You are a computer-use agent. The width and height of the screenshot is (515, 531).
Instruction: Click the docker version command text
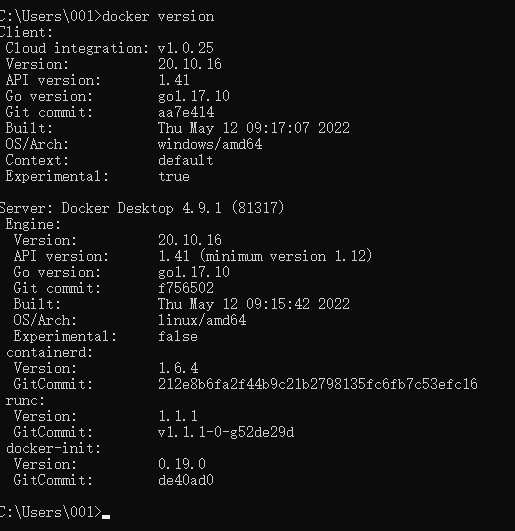point(158,17)
